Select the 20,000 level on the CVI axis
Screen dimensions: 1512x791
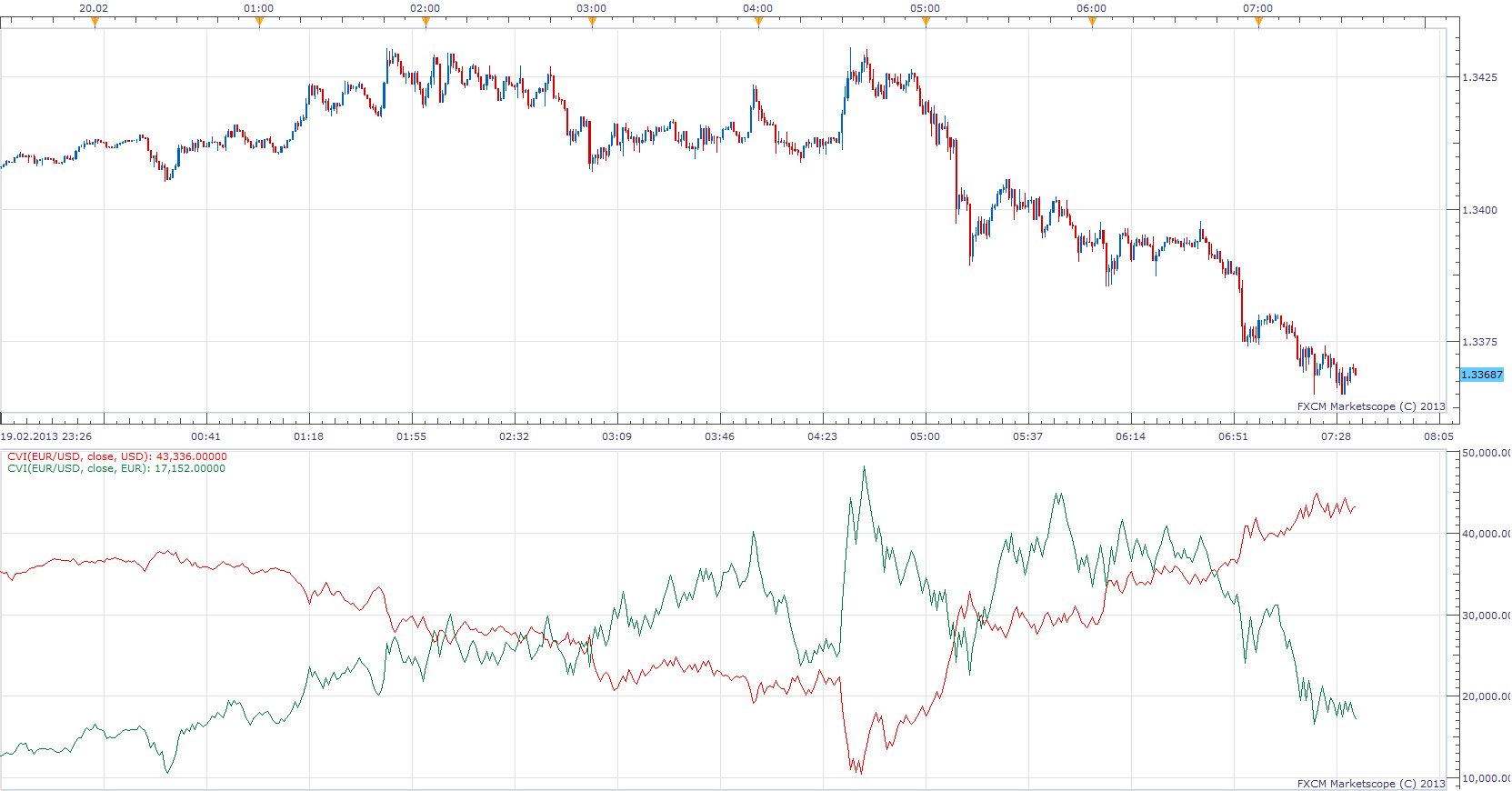tap(1487, 696)
